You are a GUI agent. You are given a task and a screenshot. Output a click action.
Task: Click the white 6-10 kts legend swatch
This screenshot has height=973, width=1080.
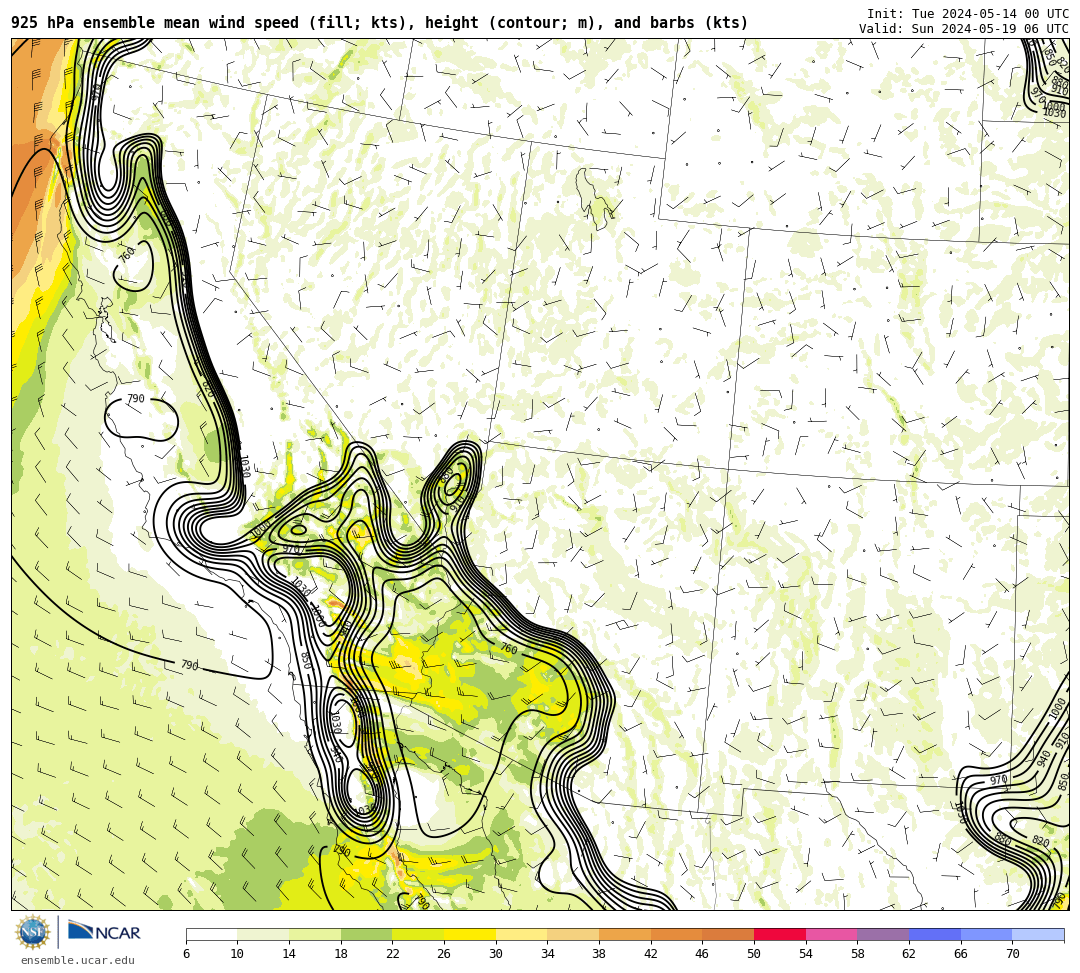tap(211, 934)
